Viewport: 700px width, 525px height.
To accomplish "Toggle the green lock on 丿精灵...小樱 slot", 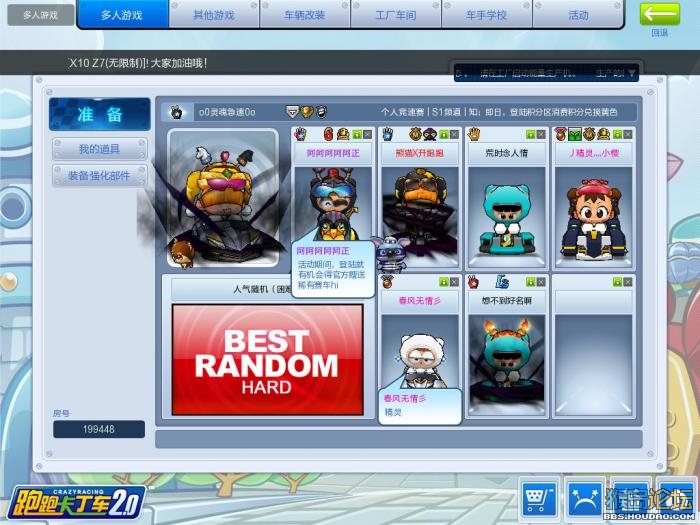I will (x=617, y=134).
